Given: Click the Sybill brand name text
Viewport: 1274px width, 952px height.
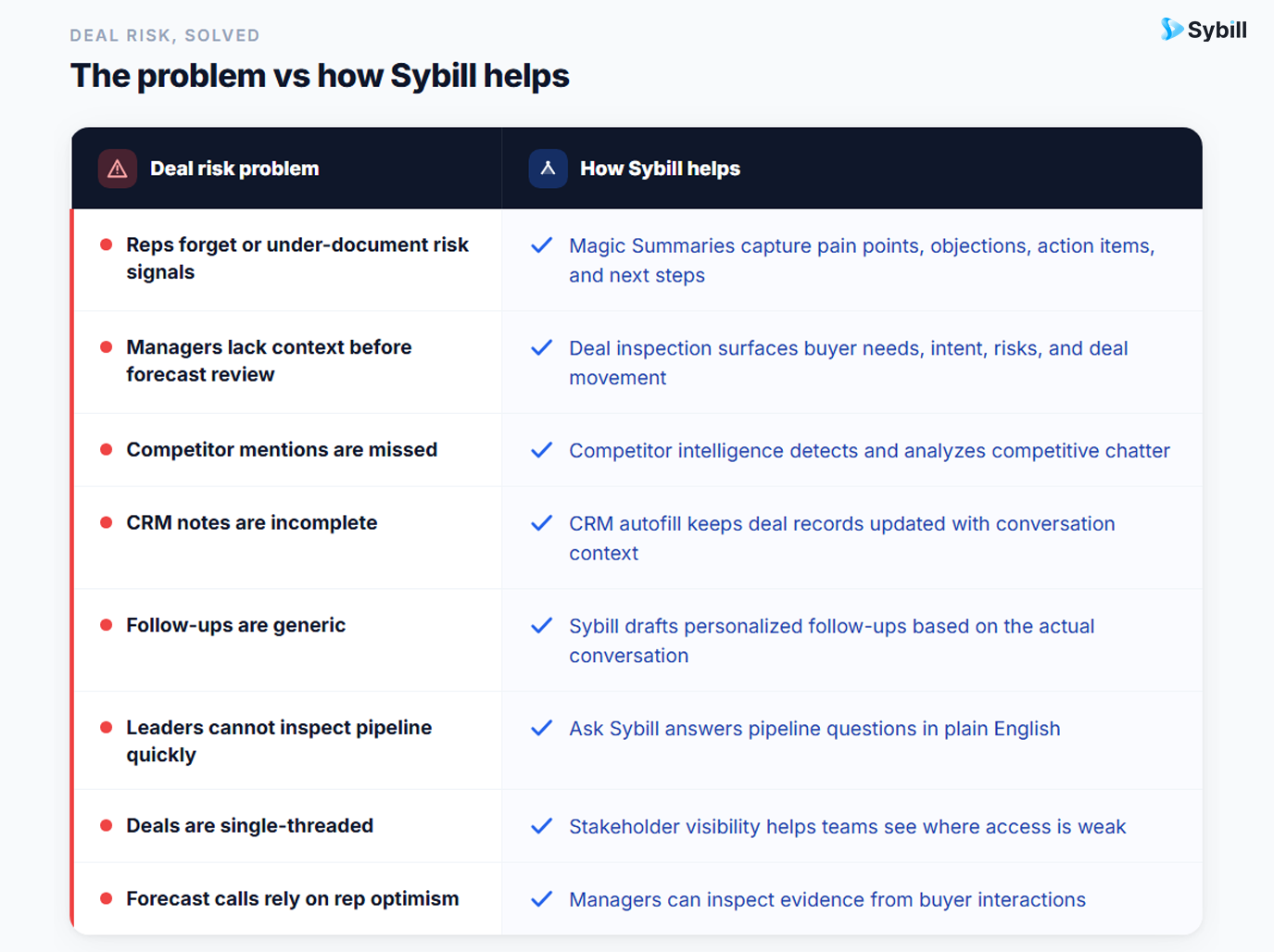Looking at the screenshot, I should [x=1217, y=31].
